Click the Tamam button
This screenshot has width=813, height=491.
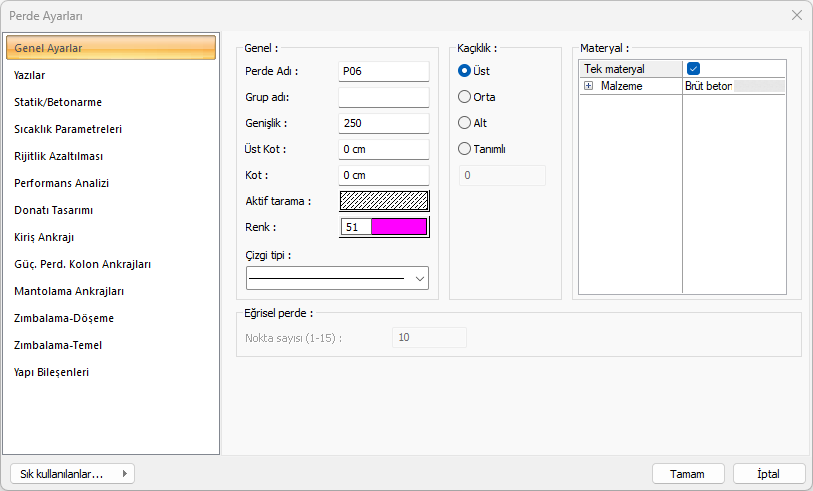click(688, 474)
